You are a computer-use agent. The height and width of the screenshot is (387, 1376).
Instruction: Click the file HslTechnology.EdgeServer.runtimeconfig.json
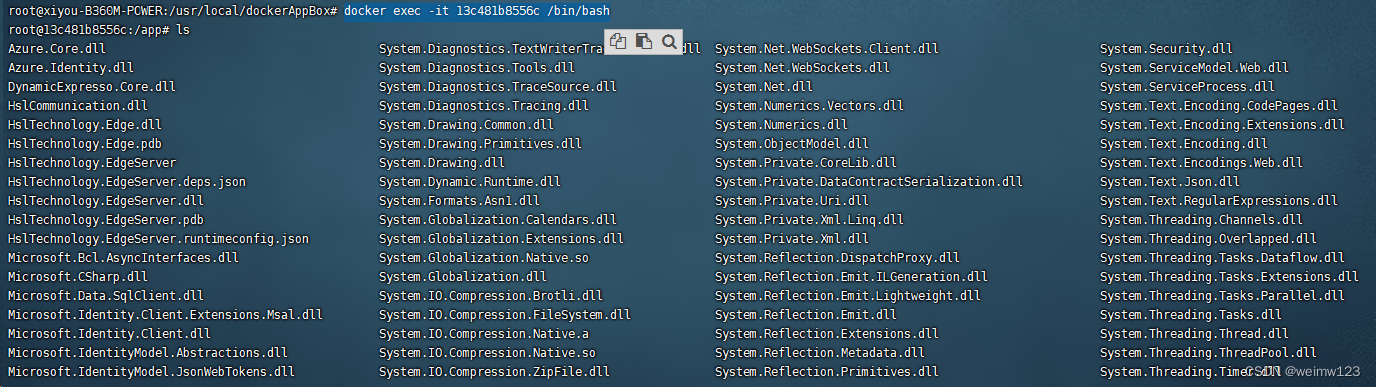point(159,238)
